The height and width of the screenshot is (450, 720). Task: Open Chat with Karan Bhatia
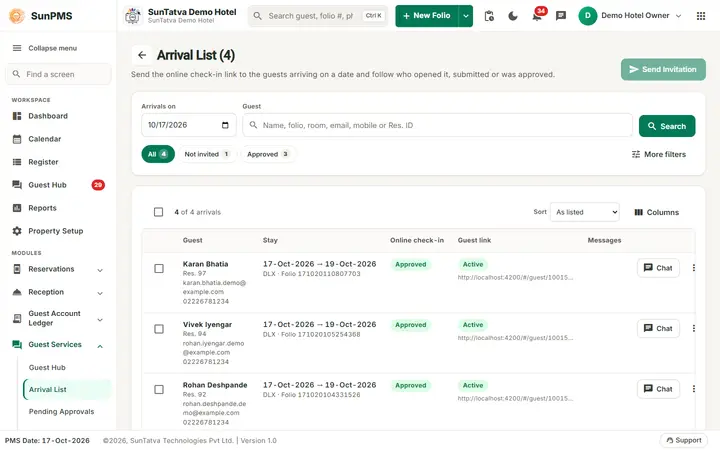tap(658, 268)
